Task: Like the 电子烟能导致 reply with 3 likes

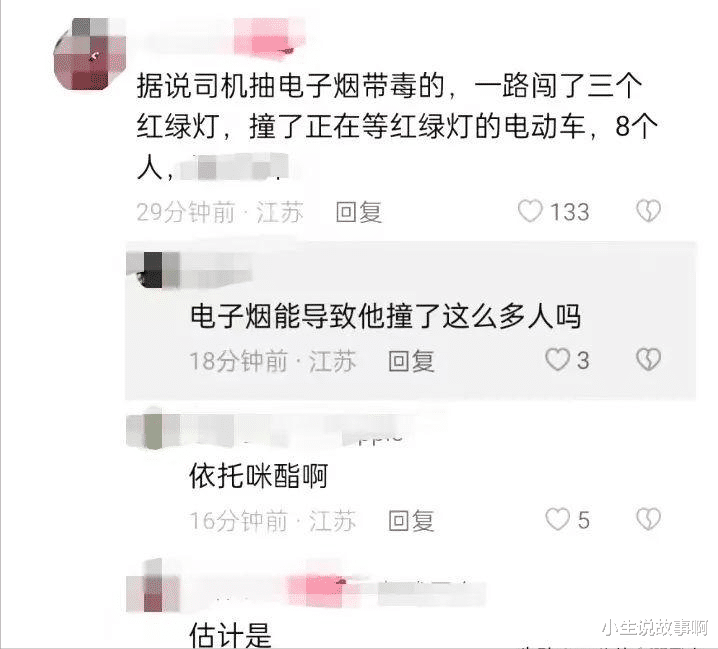Action: click(557, 360)
